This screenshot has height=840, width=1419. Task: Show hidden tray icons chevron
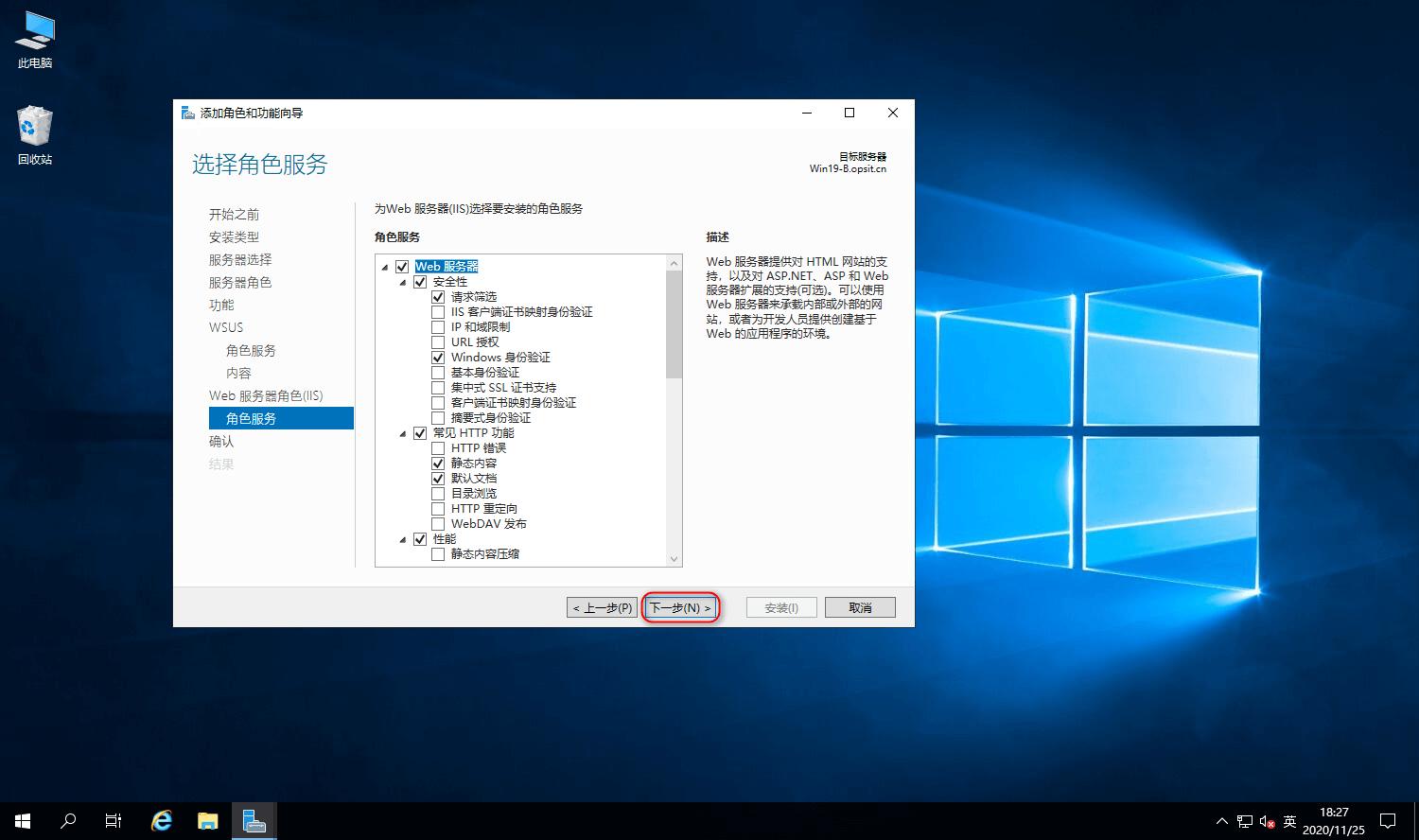[1221, 821]
